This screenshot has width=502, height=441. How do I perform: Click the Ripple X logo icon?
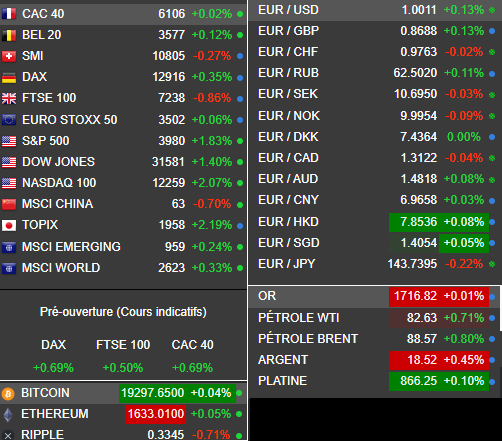coord(8,435)
